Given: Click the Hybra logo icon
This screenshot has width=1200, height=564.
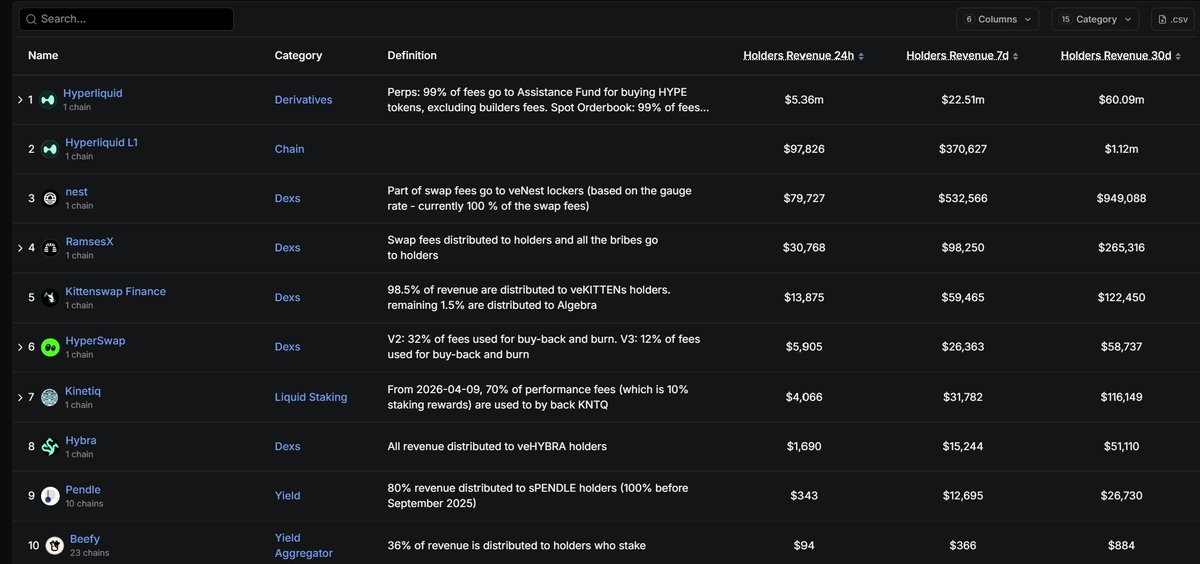Looking at the screenshot, I should point(48,447).
